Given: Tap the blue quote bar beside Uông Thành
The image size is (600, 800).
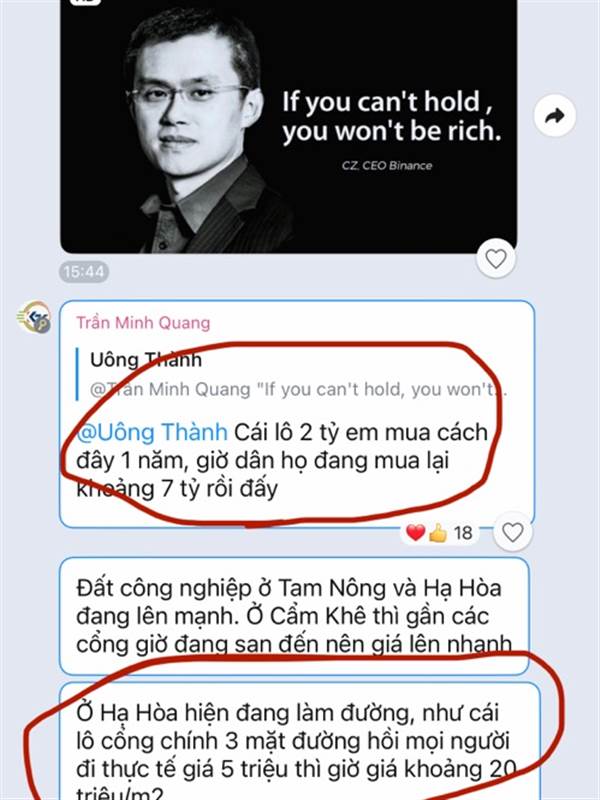Looking at the screenshot, I should [78, 374].
